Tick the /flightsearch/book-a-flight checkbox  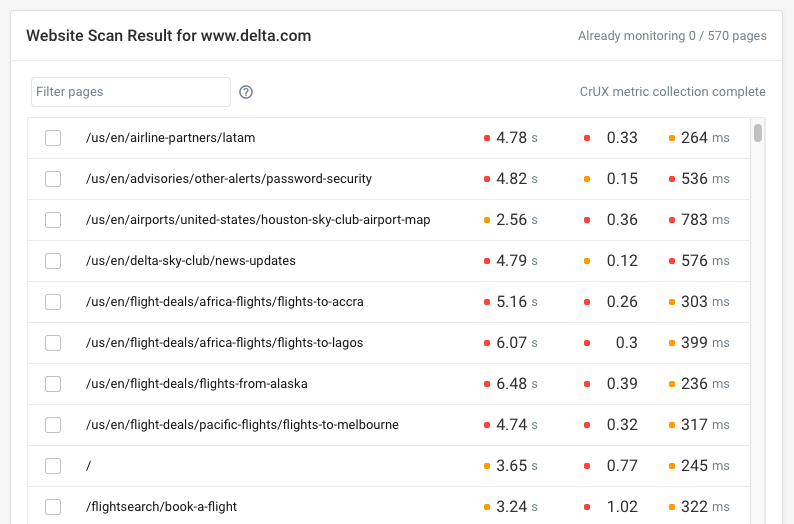coord(53,507)
